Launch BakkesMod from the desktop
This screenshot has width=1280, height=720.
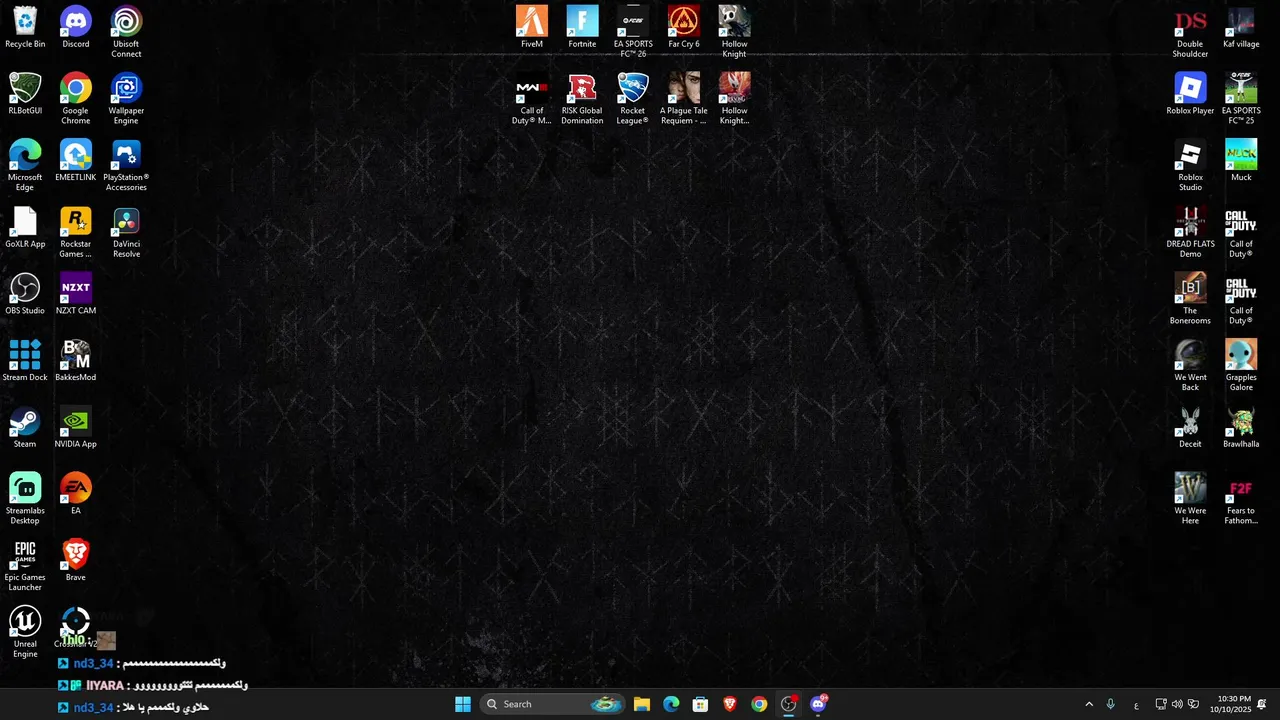(76, 361)
